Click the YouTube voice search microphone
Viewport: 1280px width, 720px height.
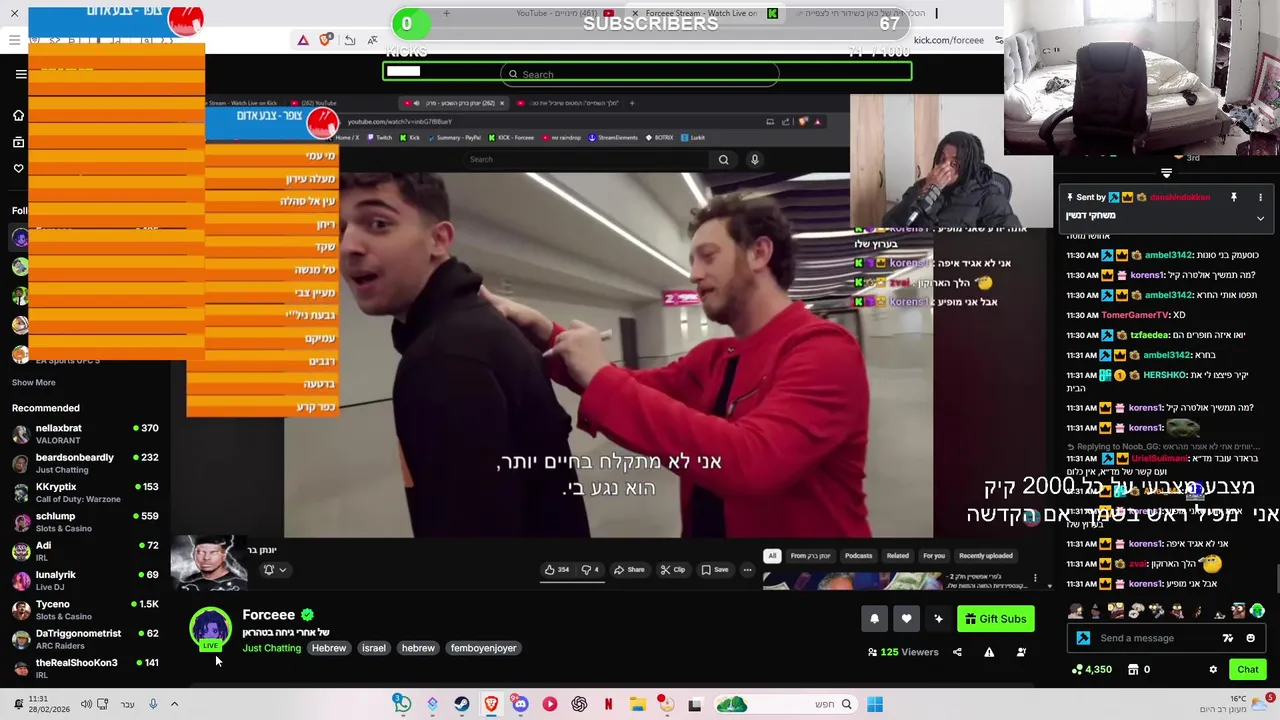pyautogui.click(x=755, y=159)
